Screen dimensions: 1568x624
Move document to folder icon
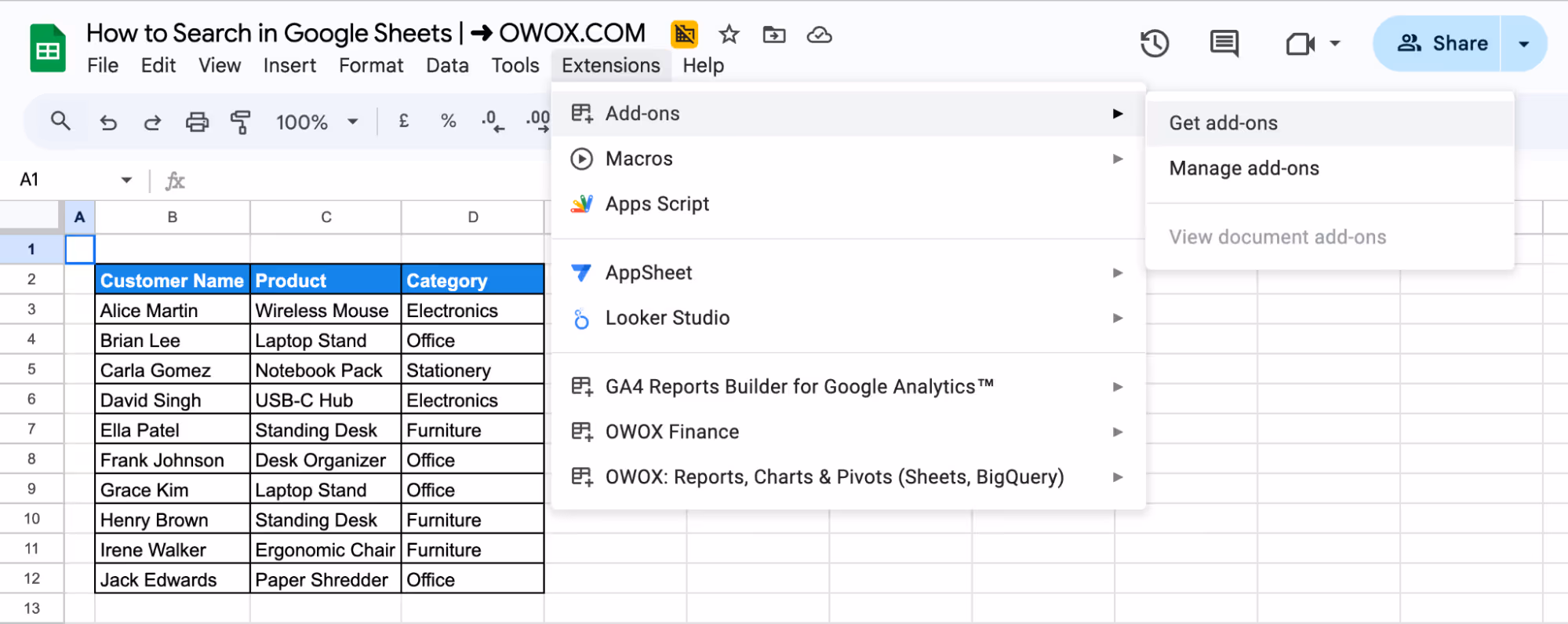(x=774, y=34)
